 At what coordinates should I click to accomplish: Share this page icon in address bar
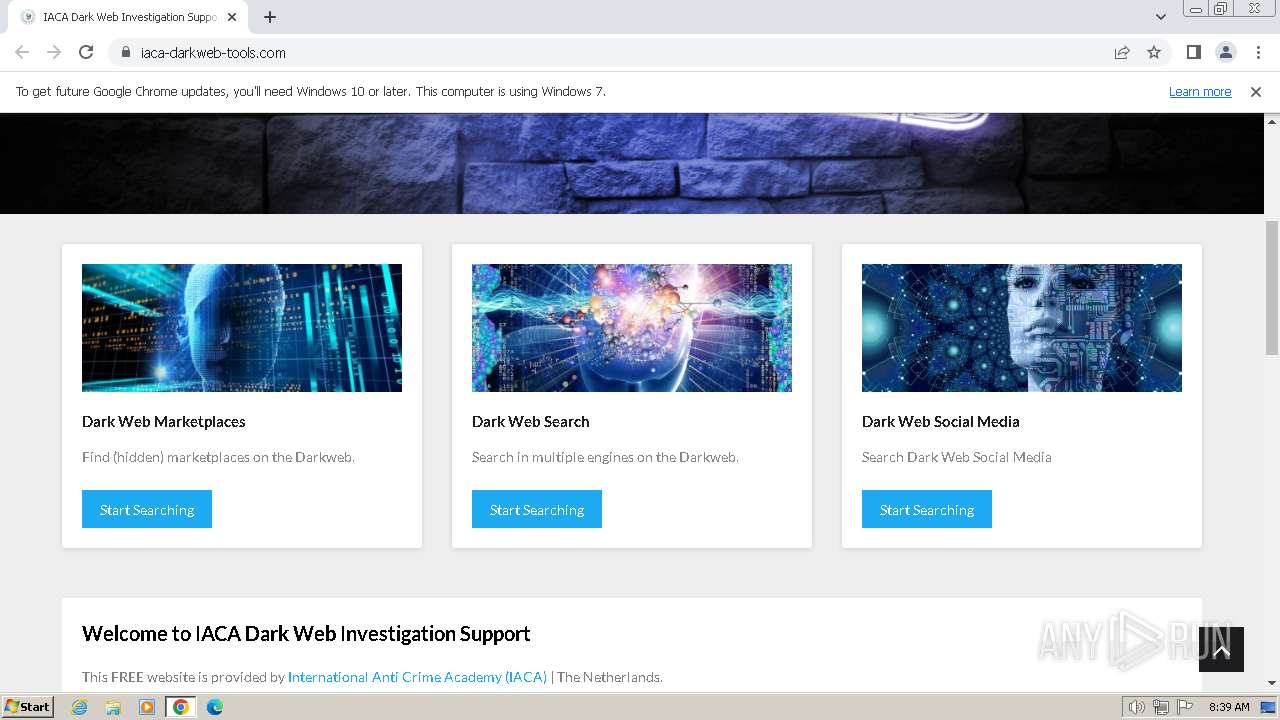pyautogui.click(x=1122, y=52)
